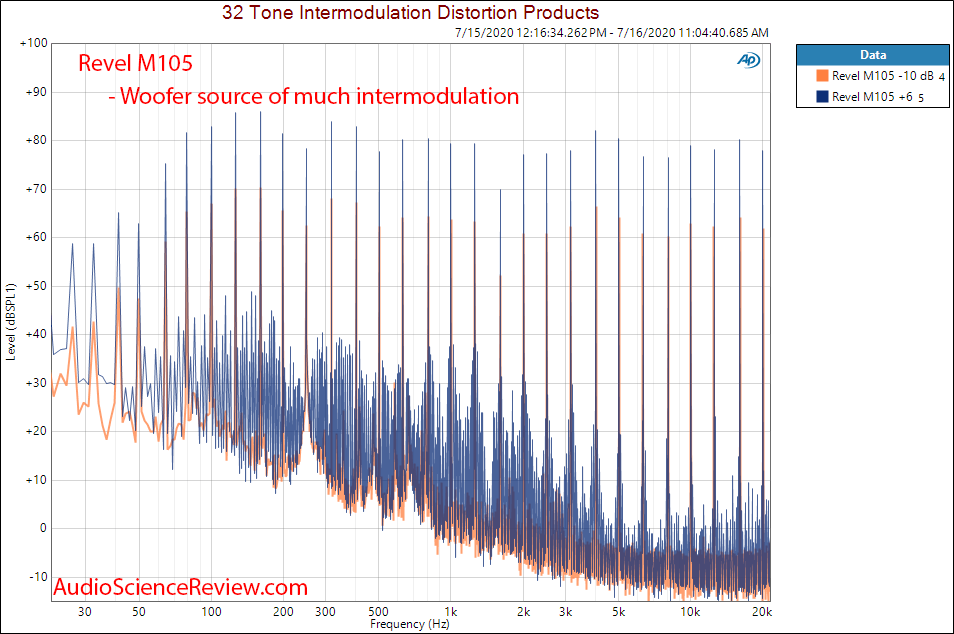Click the '0' level axis tick label
Screen dimensions: 954x634
pyautogui.click(x=43, y=528)
